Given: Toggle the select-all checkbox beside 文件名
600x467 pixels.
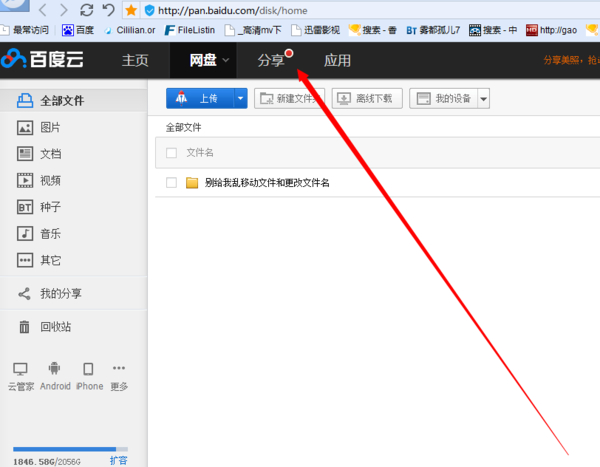Looking at the screenshot, I should 171,153.
